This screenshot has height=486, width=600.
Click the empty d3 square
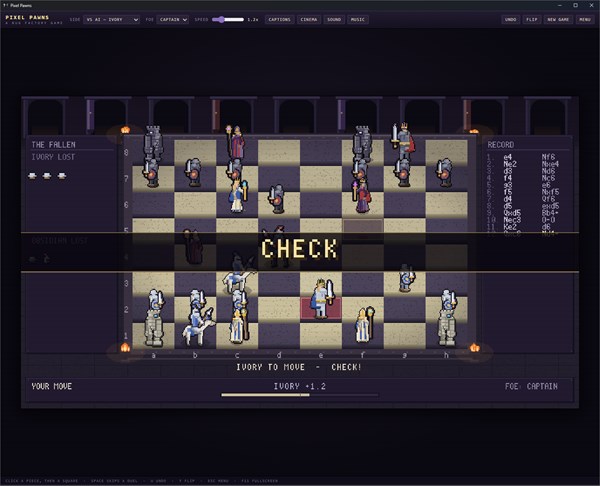click(279, 284)
